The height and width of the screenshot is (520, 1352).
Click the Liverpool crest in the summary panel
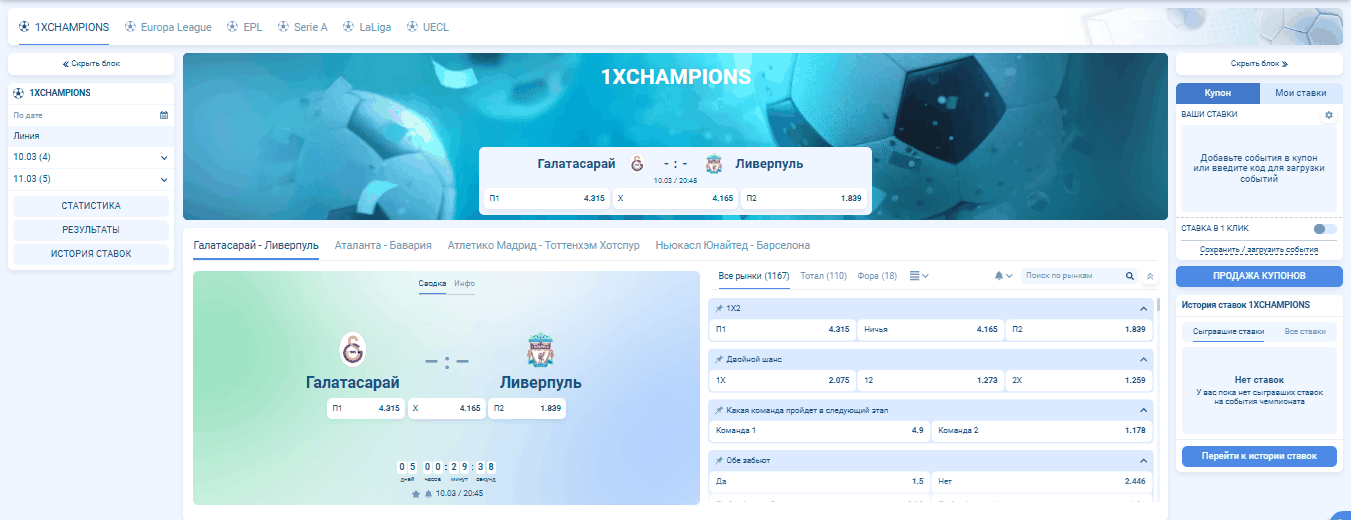coord(540,350)
